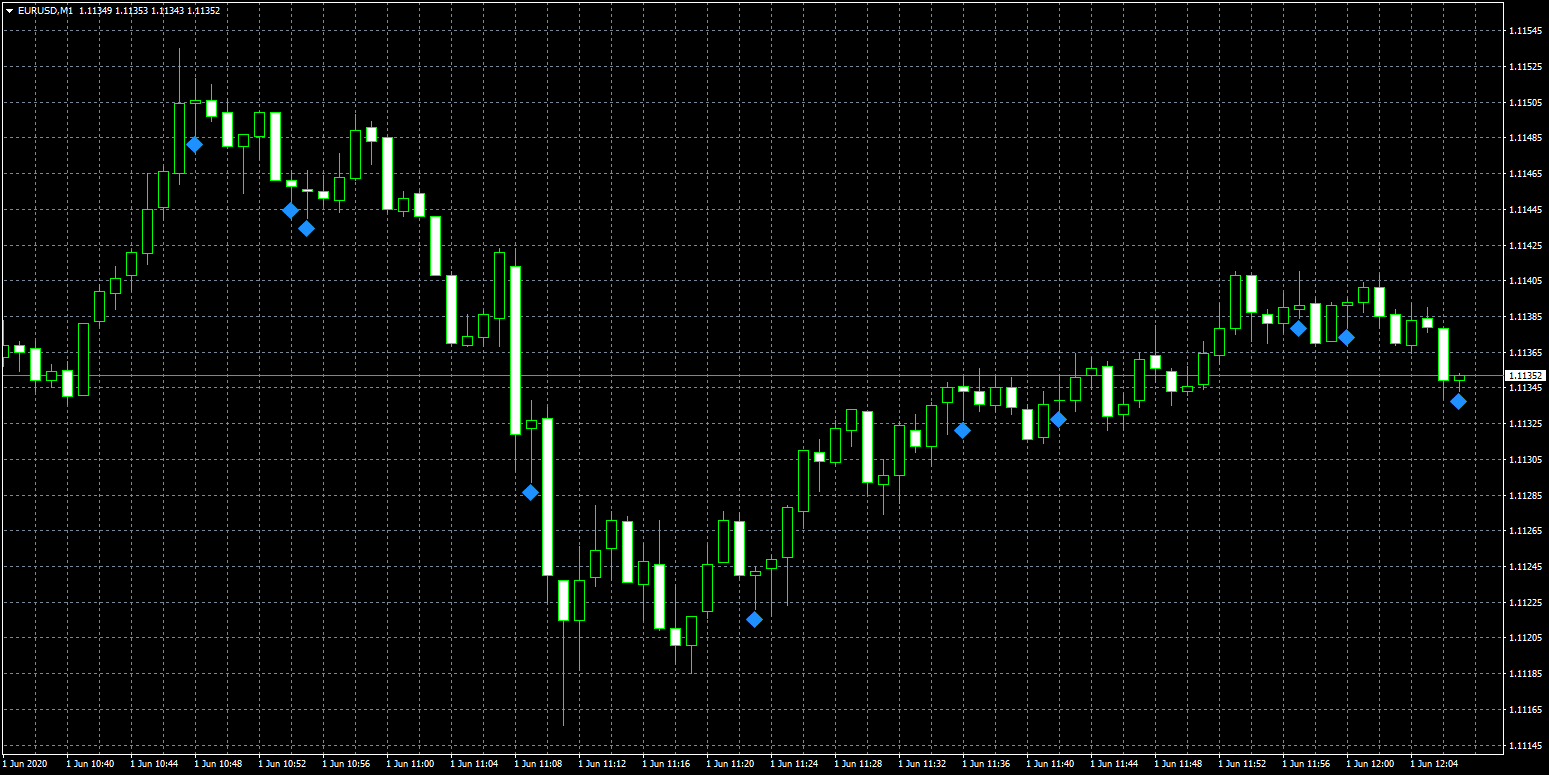Click the 1 Jun 11:32 time label
The height and width of the screenshot is (775, 1549).
(x=922, y=764)
